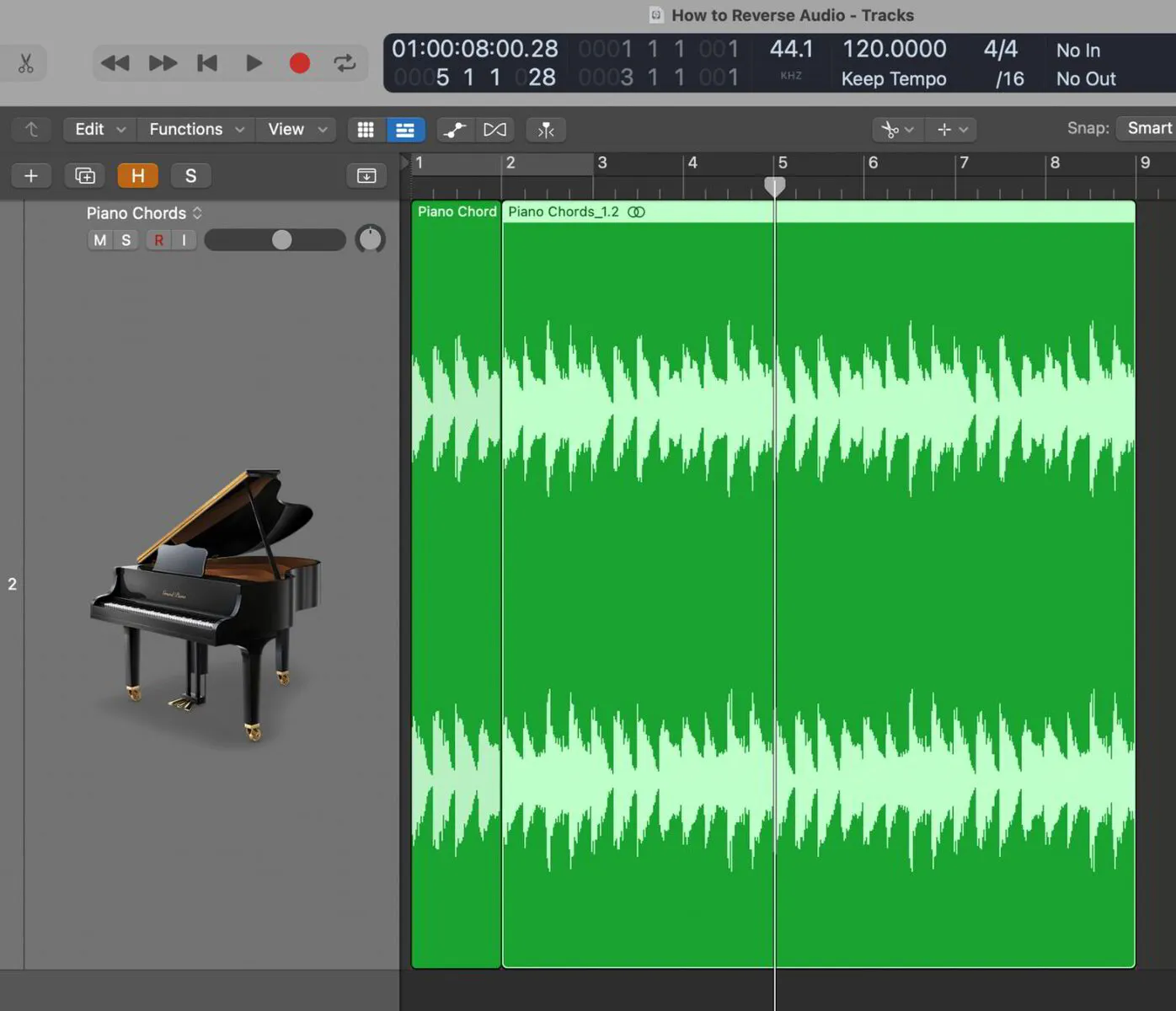This screenshot has width=1176, height=1011.
Task: Enable cycle mode in the transport
Action: [345, 62]
